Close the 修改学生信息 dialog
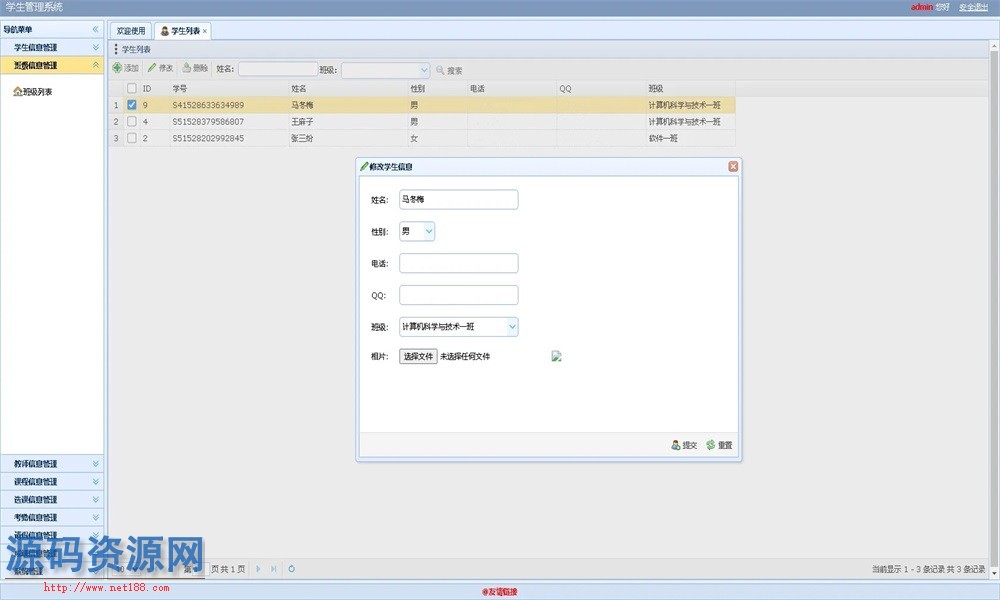This screenshot has width=1000, height=600. [x=733, y=167]
